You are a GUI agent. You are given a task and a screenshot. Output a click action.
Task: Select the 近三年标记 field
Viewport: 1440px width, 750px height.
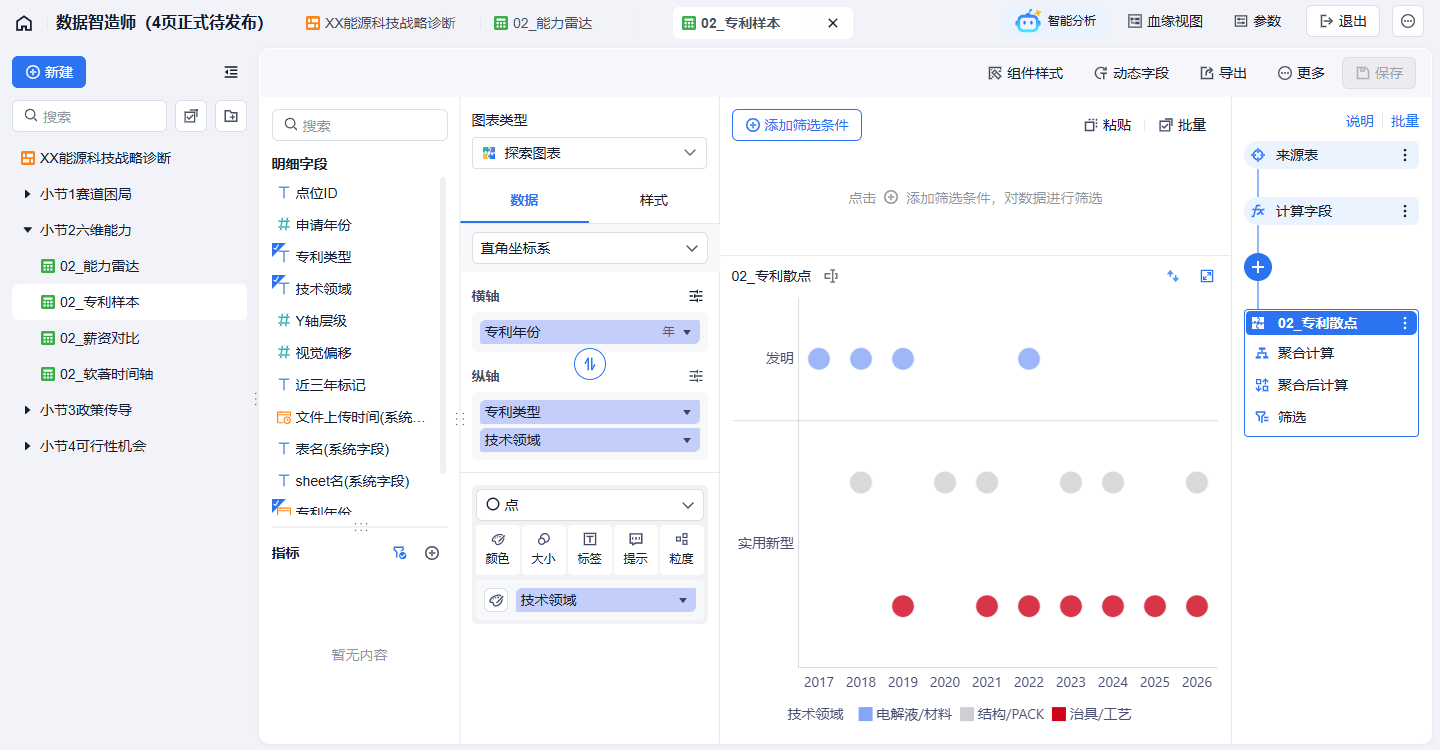click(330, 385)
